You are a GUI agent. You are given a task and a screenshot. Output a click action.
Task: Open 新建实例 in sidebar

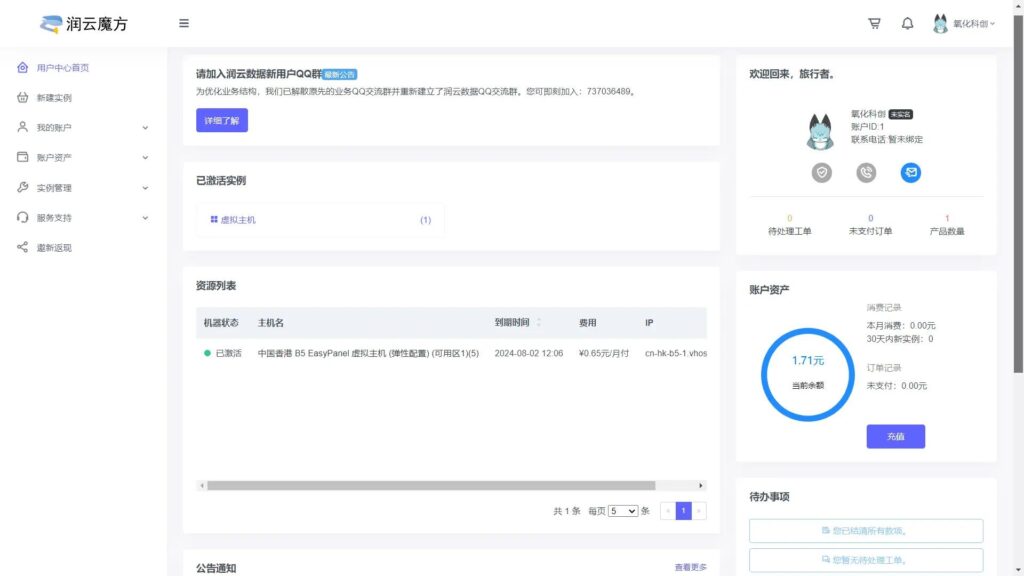[x=53, y=98]
